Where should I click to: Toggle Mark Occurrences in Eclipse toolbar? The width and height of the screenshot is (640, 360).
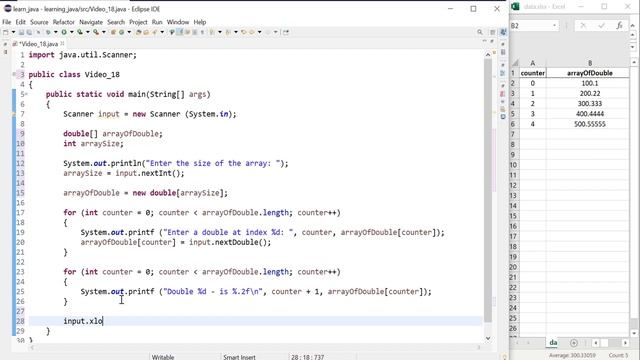pyautogui.click(x=180, y=32)
